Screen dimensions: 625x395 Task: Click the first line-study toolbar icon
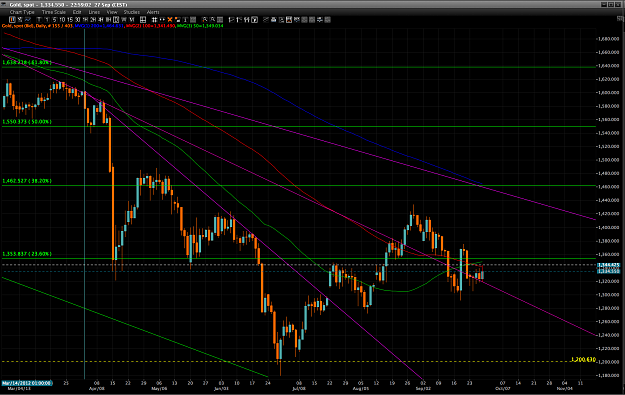pos(231,20)
